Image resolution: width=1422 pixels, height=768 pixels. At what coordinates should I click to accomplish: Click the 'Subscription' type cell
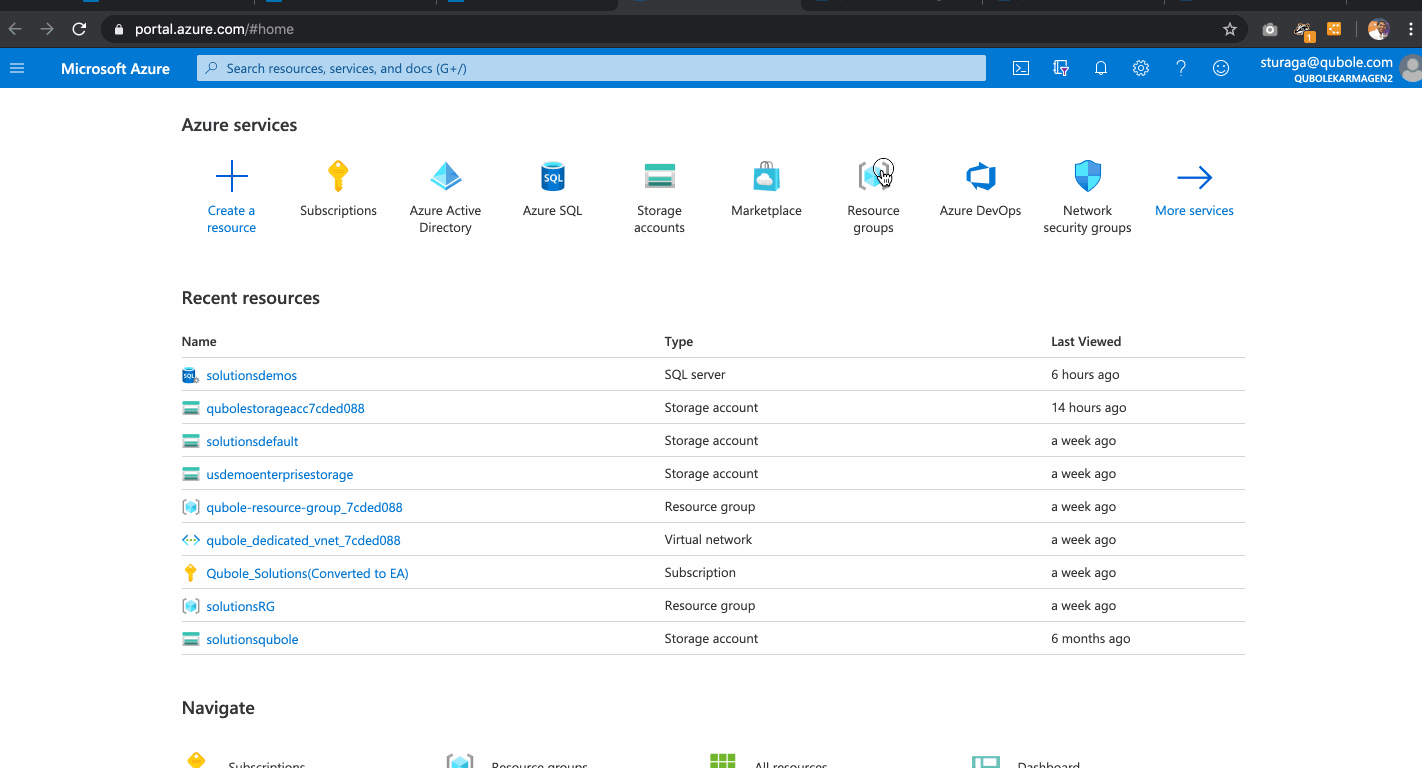pyautogui.click(x=700, y=573)
